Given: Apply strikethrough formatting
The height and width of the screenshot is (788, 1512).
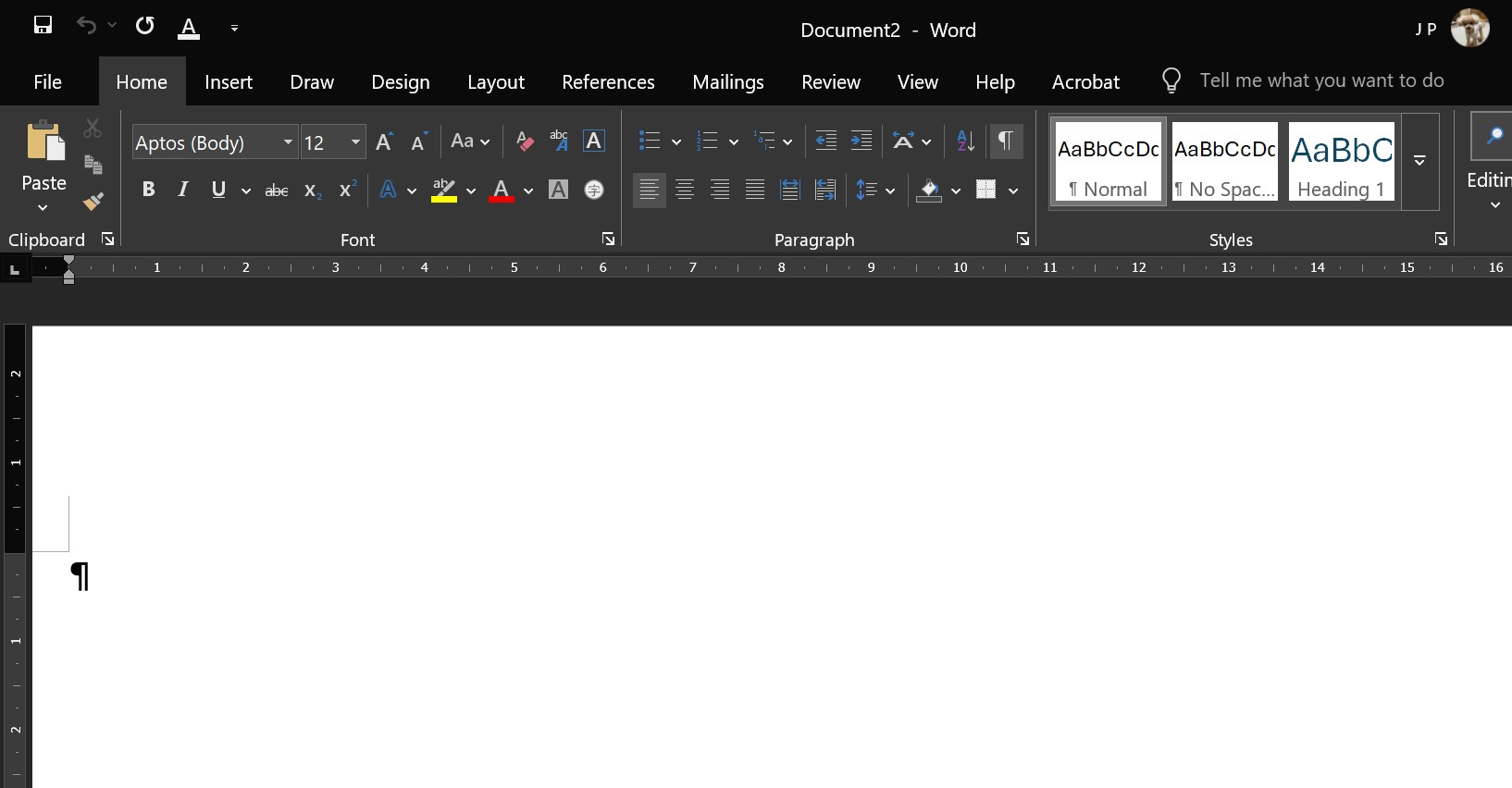Looking at the screenshot, I should pyautogui.click(x=277, y=190).
